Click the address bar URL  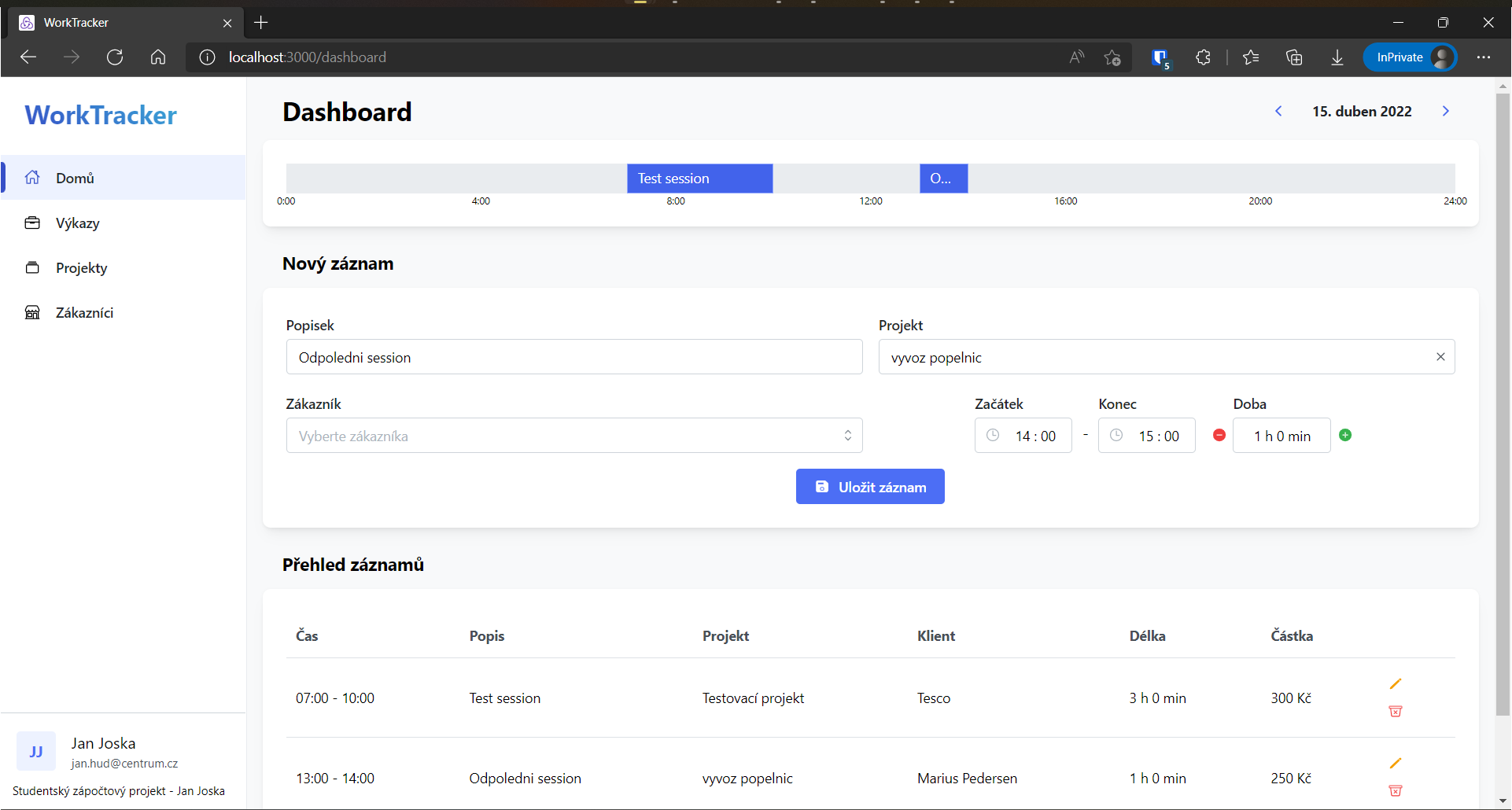tap(308, 57)
